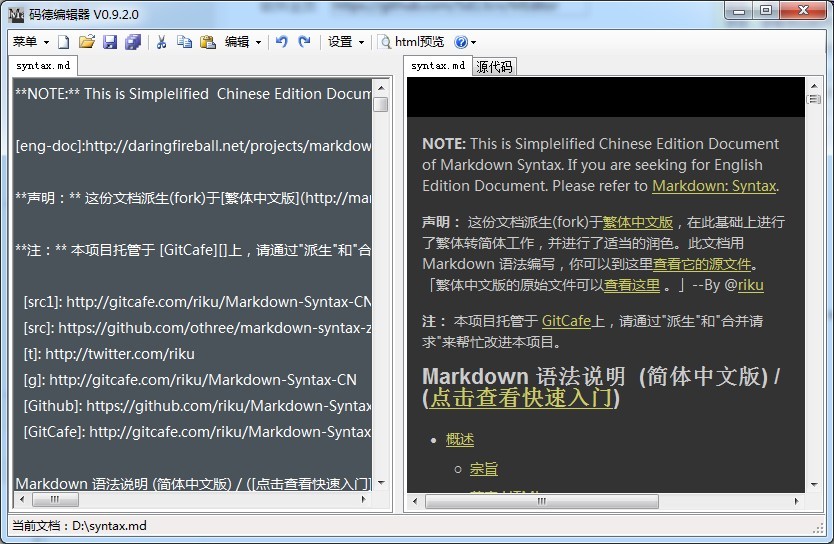Viewport: 834px width, 544px height.
Task: Click editor horizontal scrollbar left arrow
Action: pyautogui.click(x=22, y=499)
